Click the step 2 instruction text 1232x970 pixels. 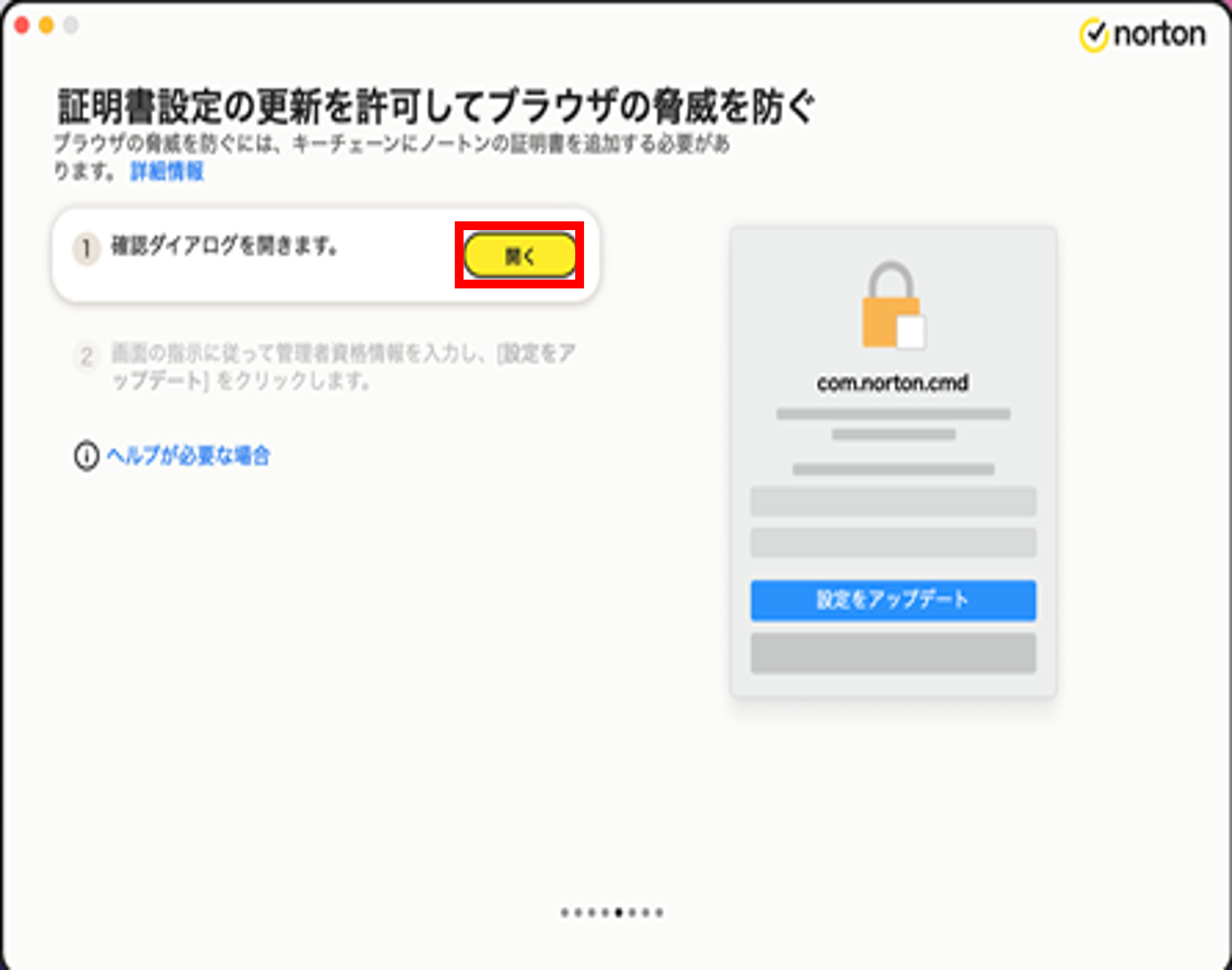(343, 366)
